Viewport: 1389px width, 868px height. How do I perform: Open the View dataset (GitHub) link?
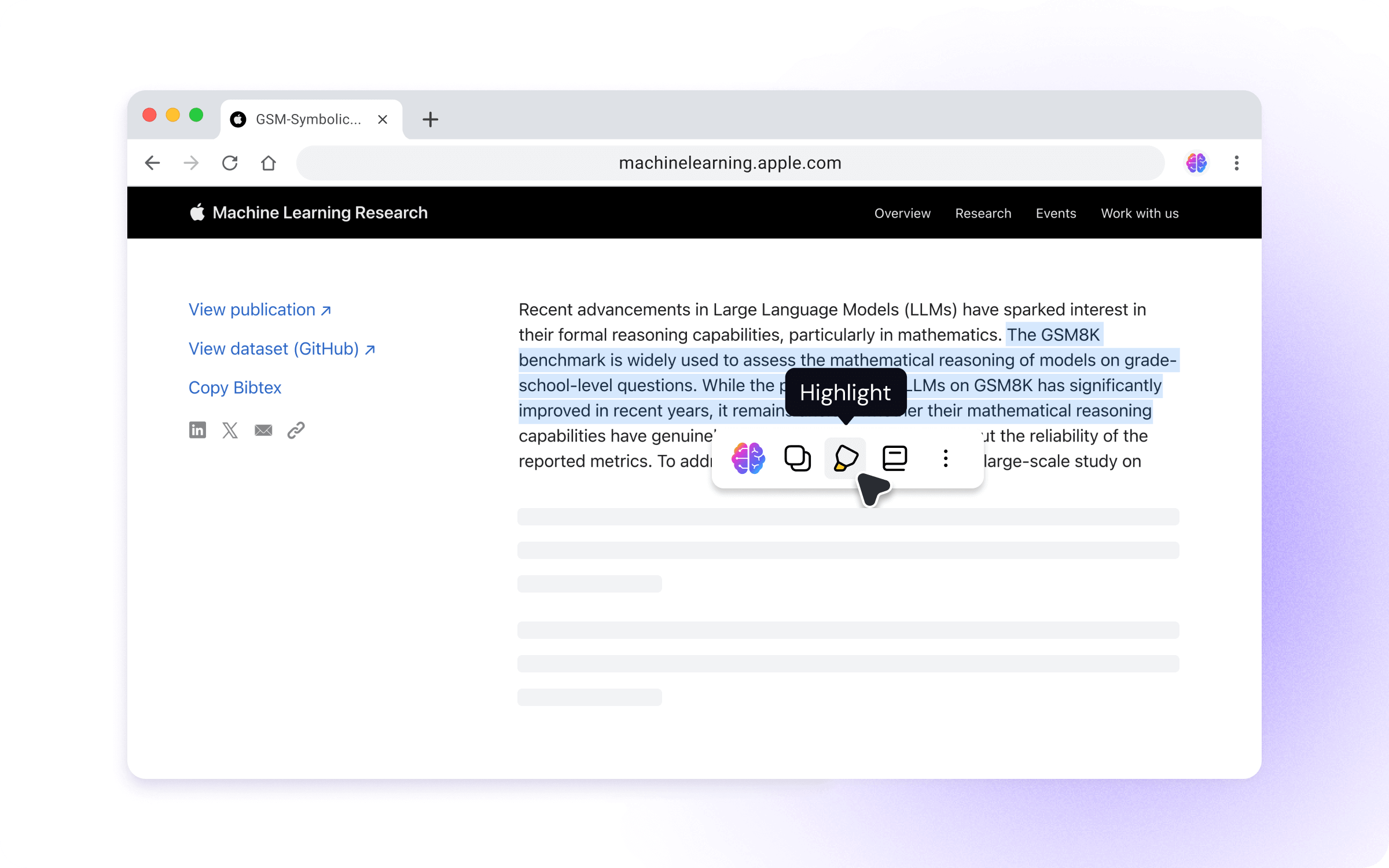[x=282, y=349]
